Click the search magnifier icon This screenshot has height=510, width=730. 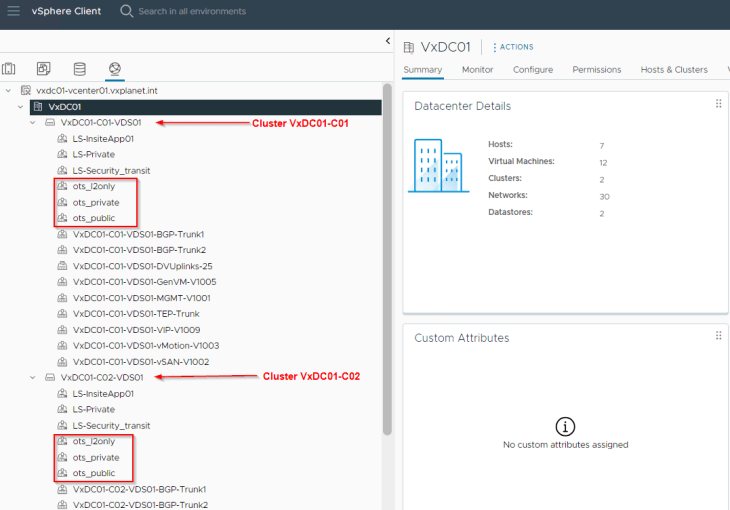[127, 11]
